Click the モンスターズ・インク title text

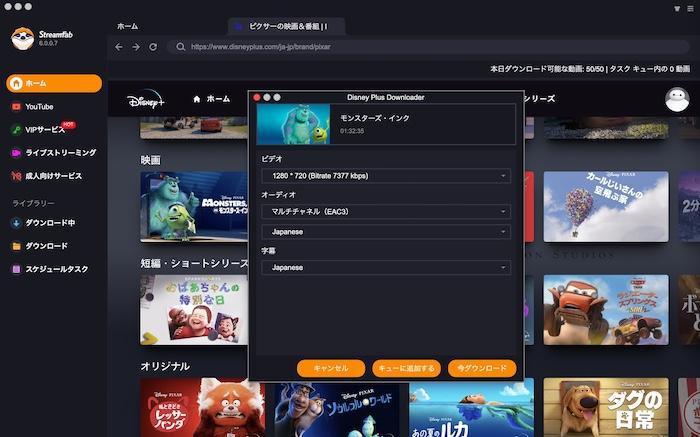click(x=375, y=118)
